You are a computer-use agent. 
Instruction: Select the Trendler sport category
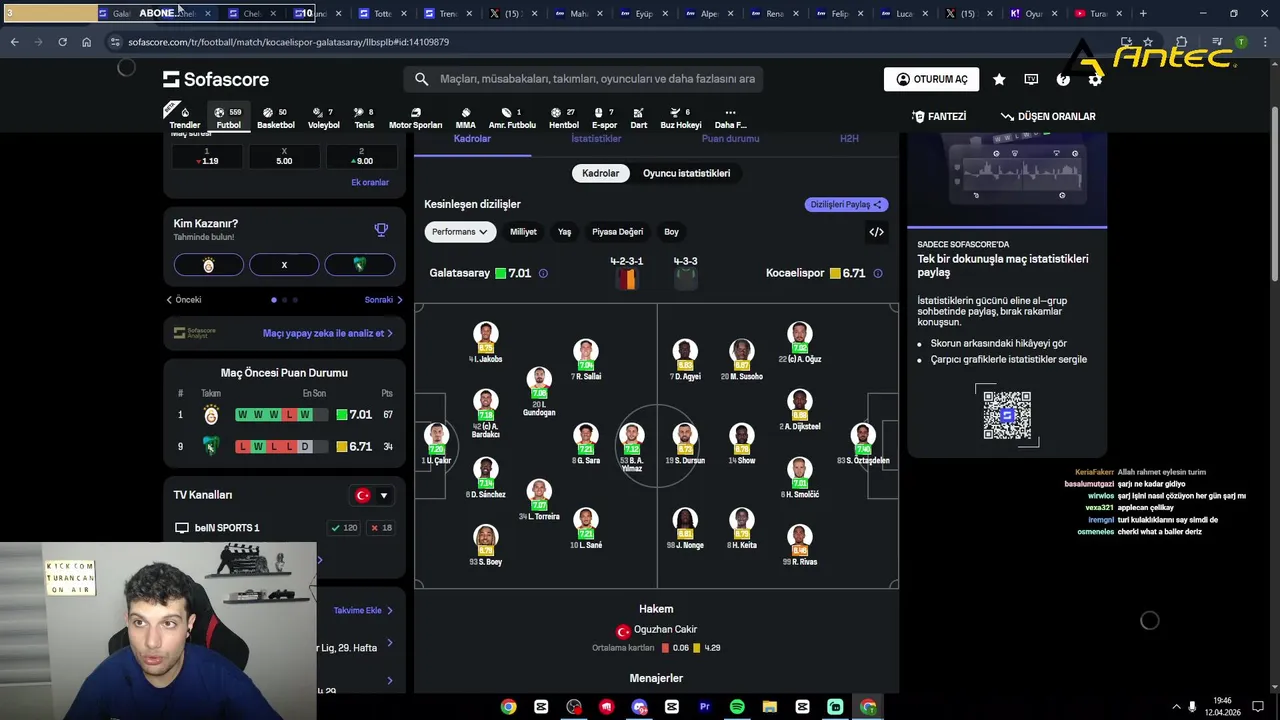click(x=184, y=118)
